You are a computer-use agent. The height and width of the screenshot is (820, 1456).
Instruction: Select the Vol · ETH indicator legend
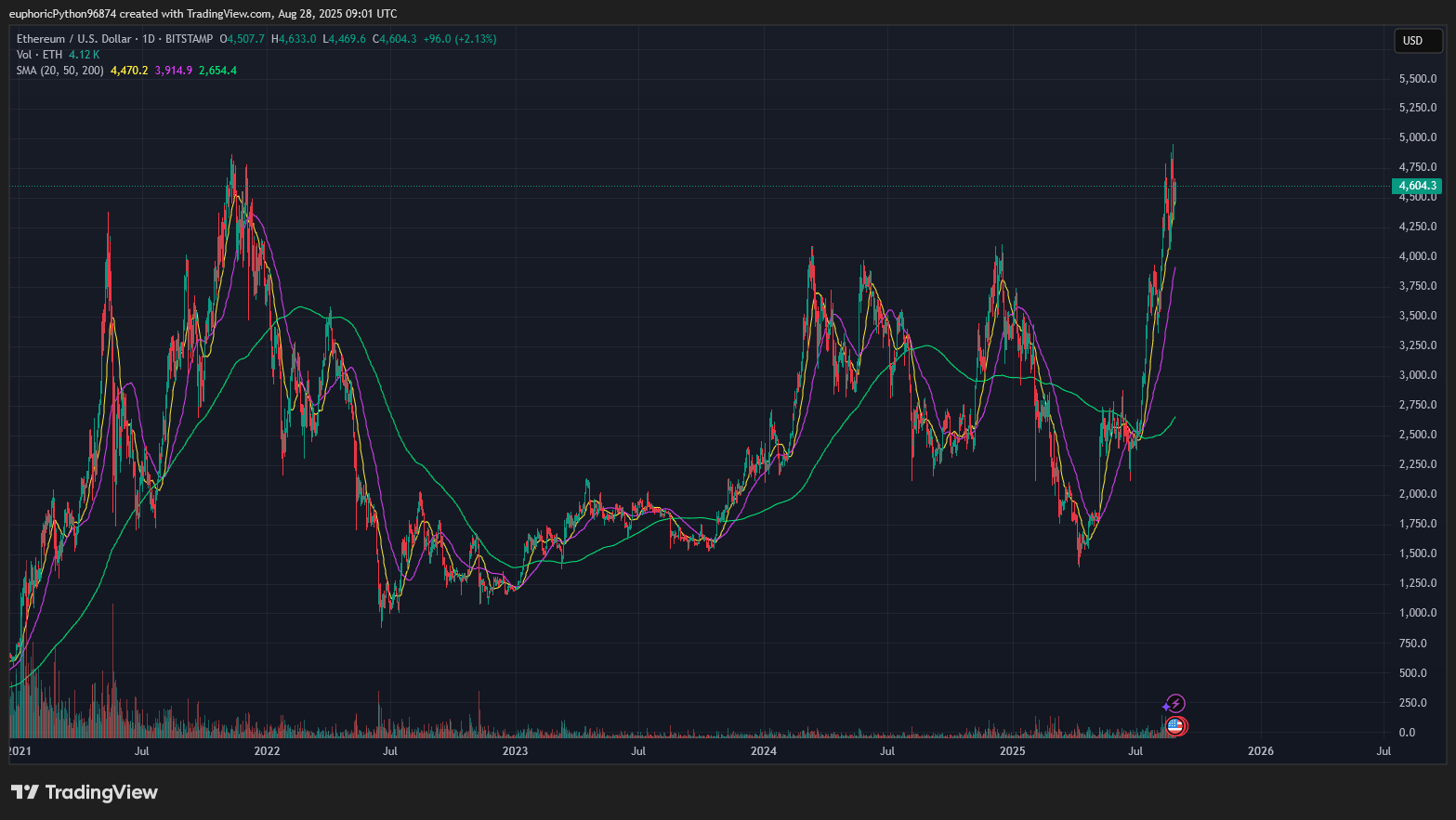(39, 55)
